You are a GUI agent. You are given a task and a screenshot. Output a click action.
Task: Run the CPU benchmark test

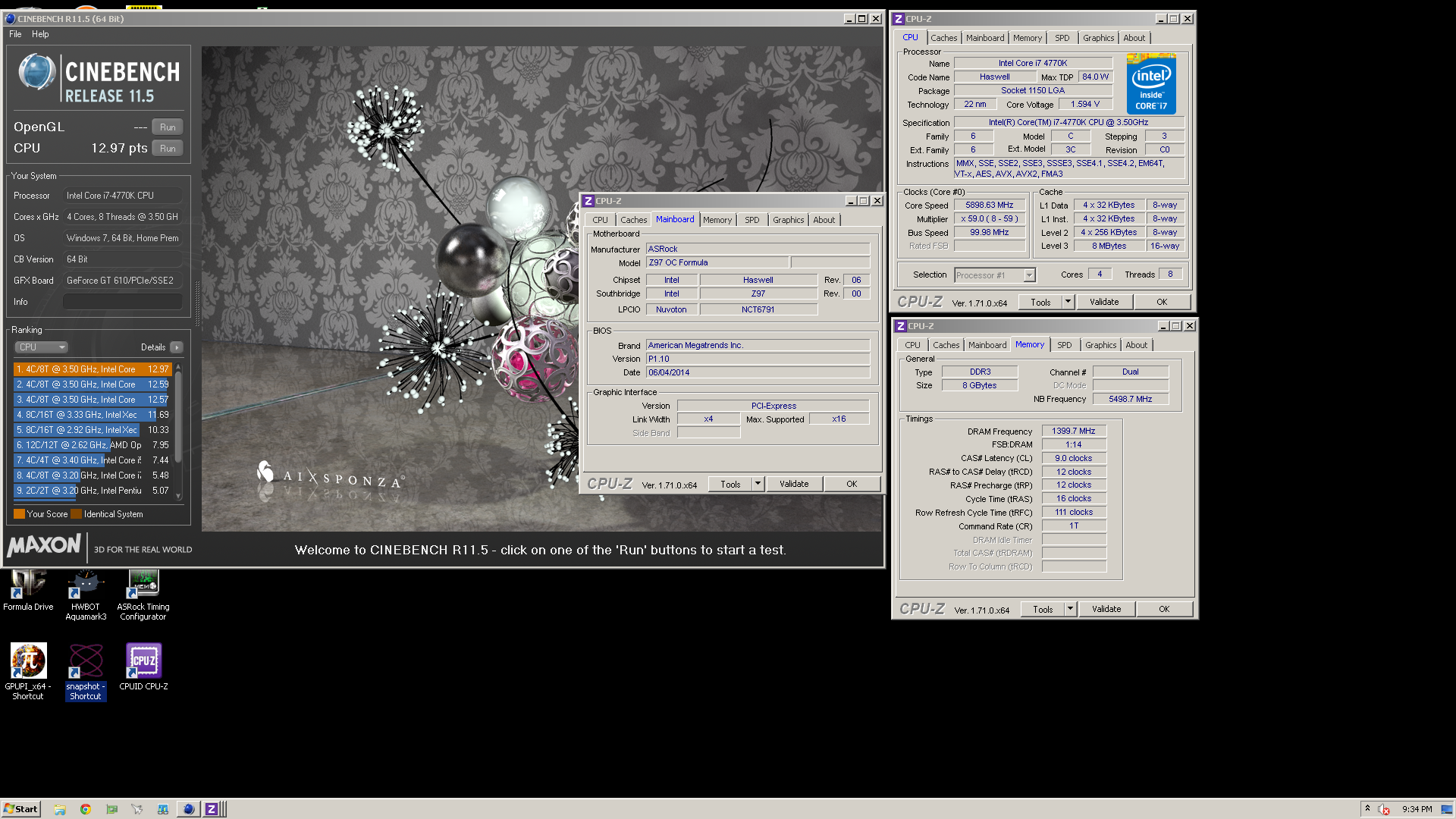168,149
